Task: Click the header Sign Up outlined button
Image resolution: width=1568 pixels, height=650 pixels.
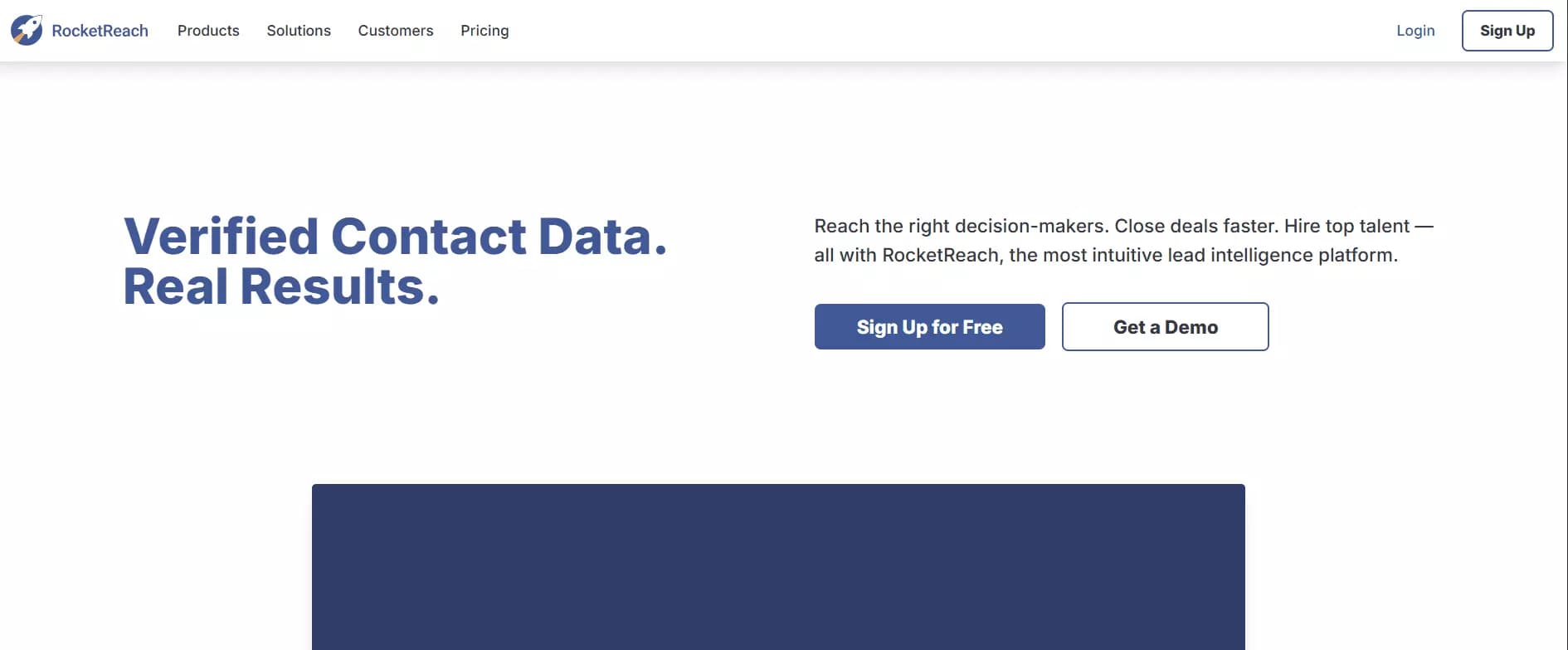Action: point(1507,31)
